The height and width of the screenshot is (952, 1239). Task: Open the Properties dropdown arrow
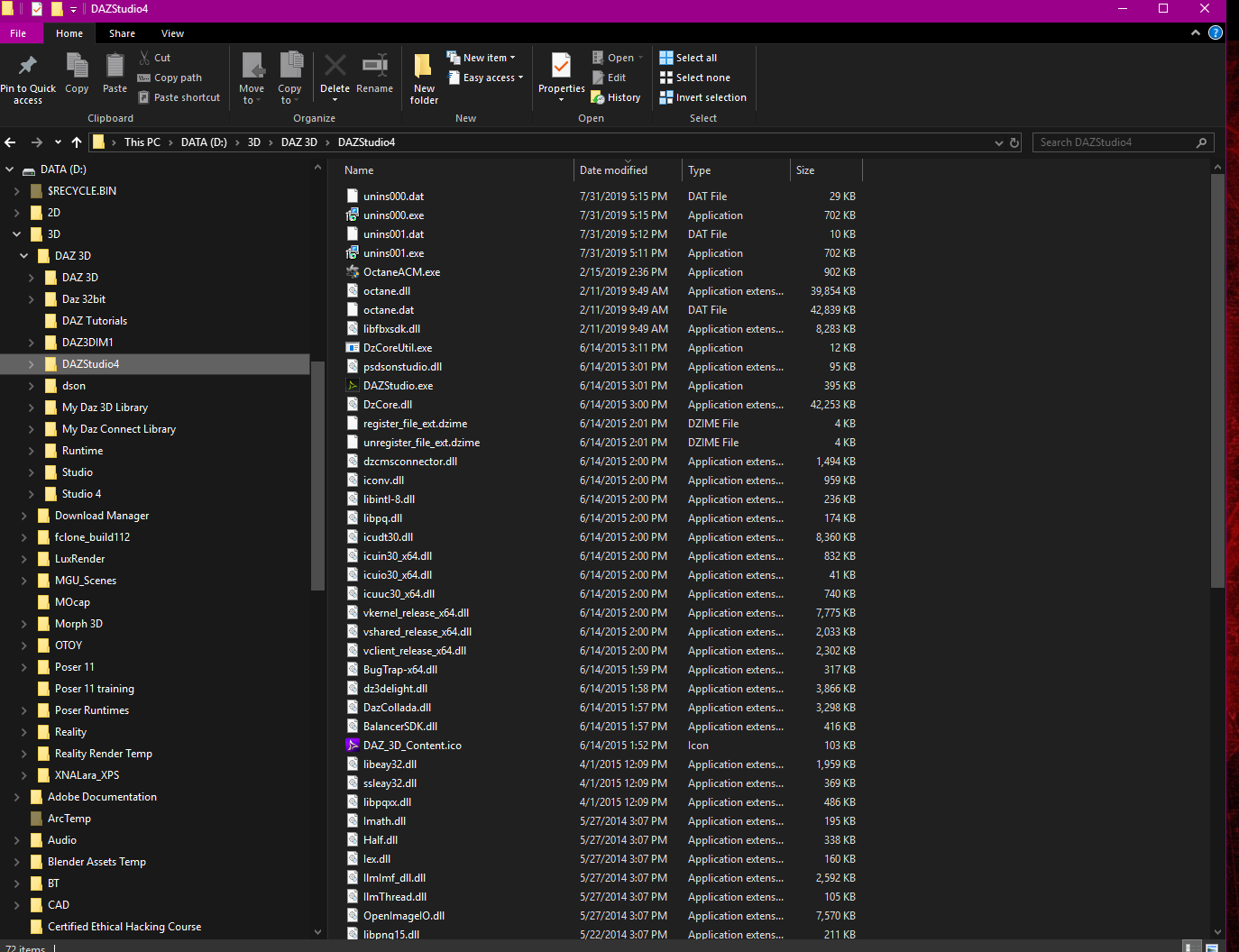click(x=561, y=100)
